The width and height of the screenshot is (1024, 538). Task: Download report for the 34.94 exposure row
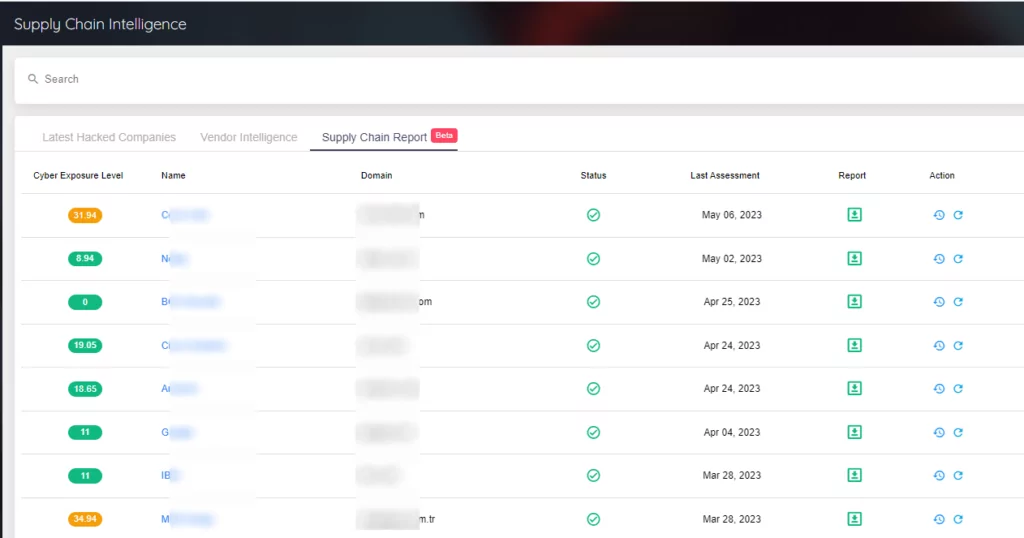(854, 519)
